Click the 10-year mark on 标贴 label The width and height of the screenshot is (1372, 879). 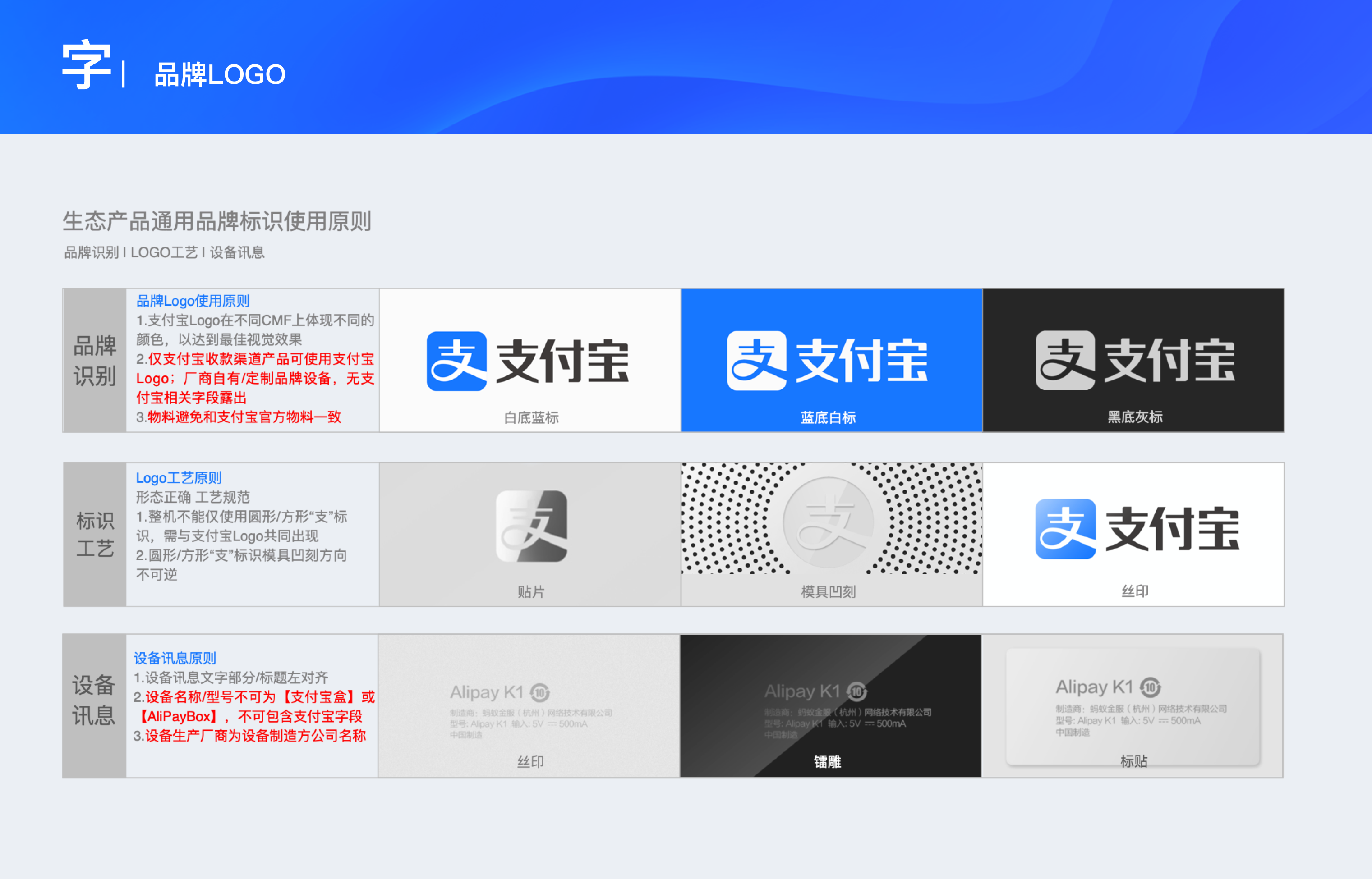pyautogui.click(x=1151, y=687)
